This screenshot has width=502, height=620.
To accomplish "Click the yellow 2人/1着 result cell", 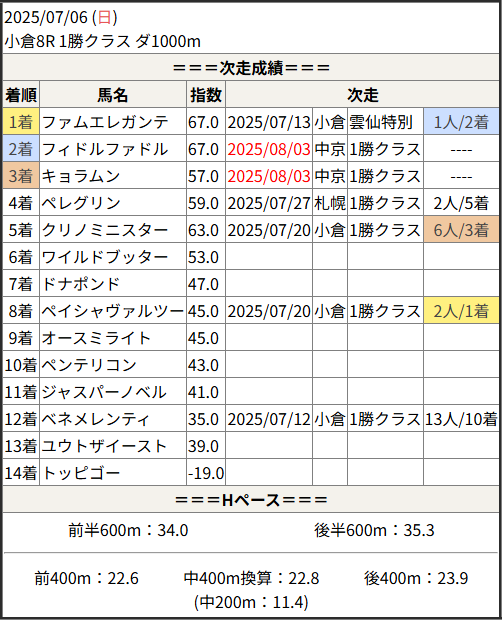I will tap(461, 311).
